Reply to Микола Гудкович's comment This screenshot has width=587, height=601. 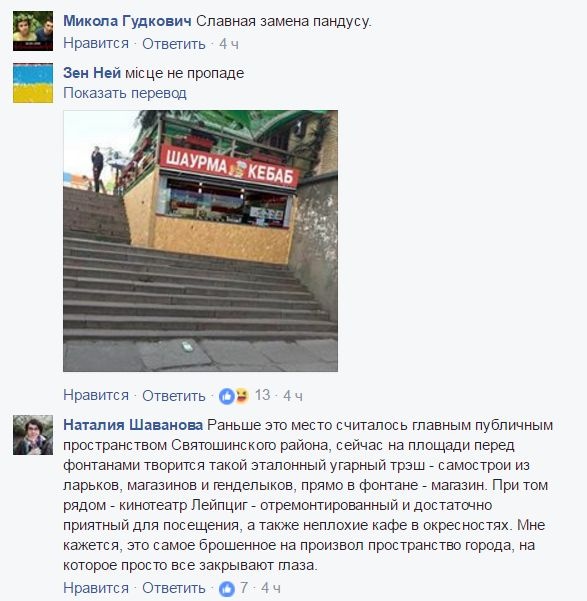coord(174,44)
